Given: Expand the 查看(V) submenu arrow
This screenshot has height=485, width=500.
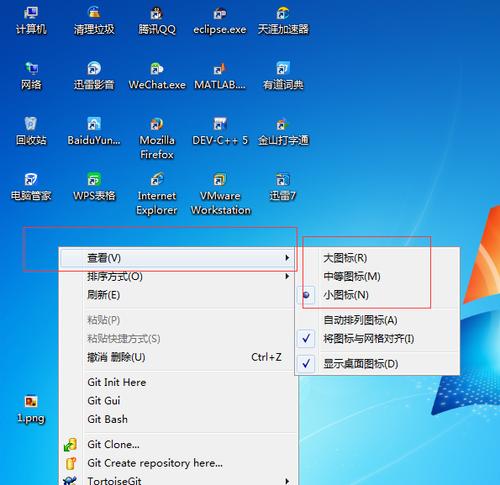Looking at the screenshot, I should 287,258.
